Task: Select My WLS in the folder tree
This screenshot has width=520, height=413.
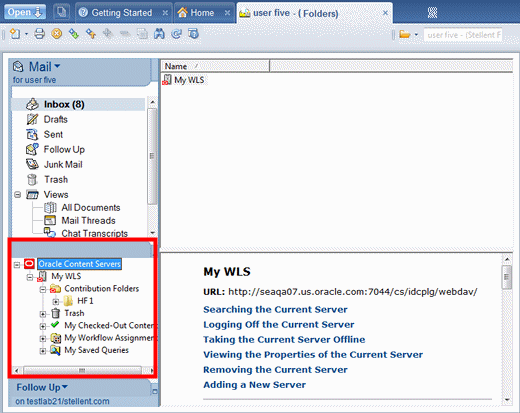Action: [x=66, y=276]
